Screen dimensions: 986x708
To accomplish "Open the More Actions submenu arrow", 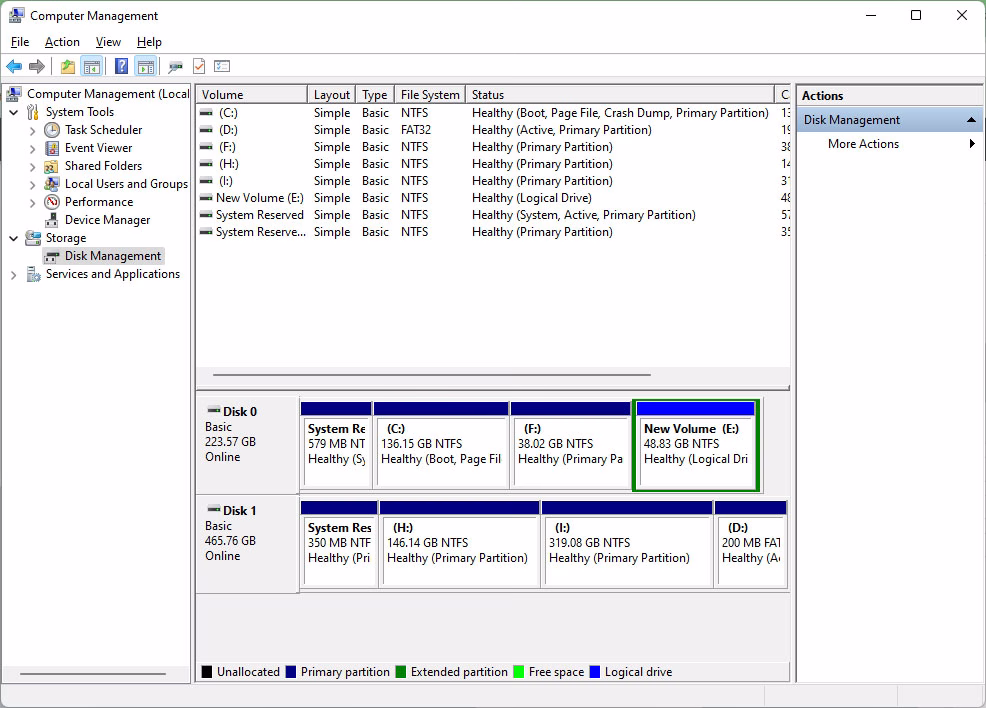I will (x=972, y=144).
